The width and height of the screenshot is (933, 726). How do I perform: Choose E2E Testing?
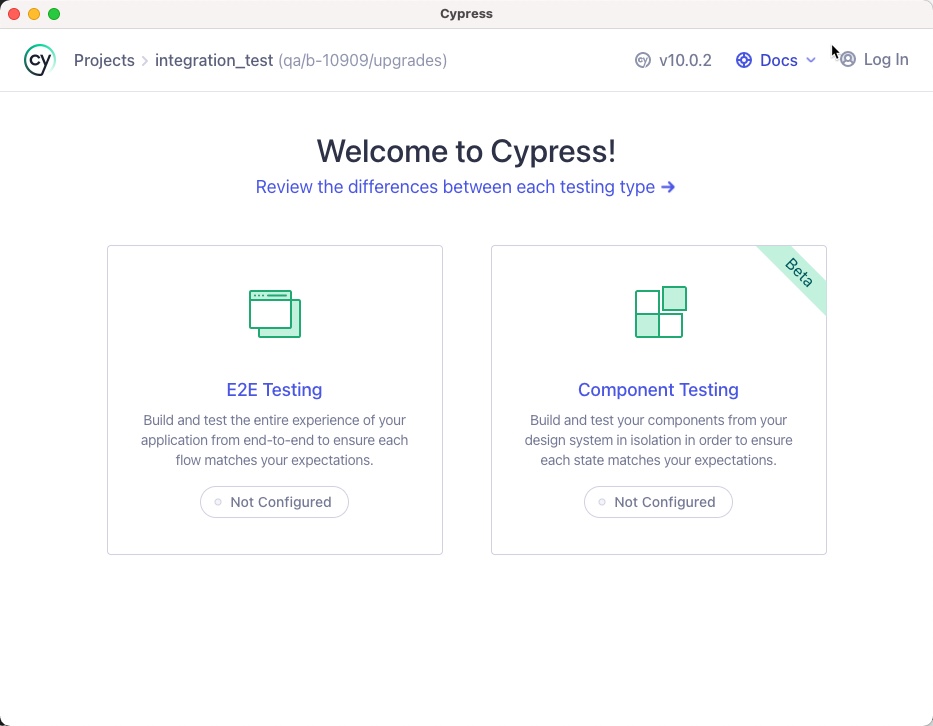[274, 390]
